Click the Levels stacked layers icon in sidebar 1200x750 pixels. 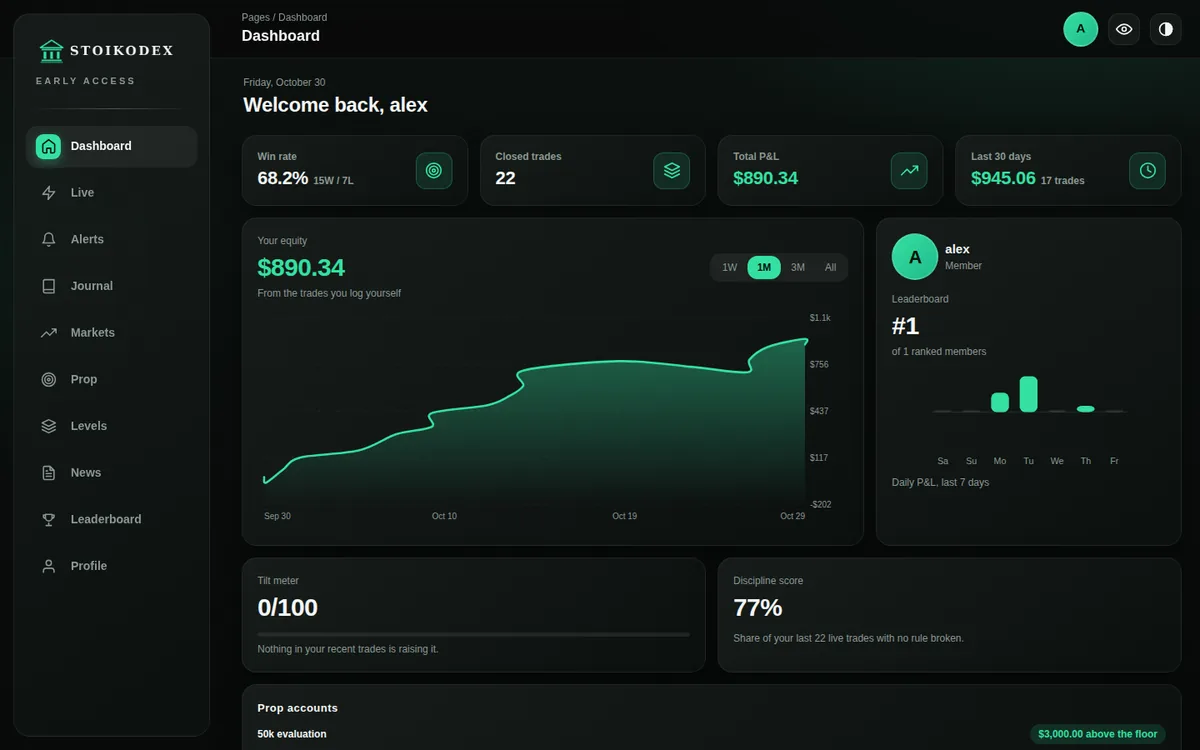pyautogui.click(x=49, y=426)
